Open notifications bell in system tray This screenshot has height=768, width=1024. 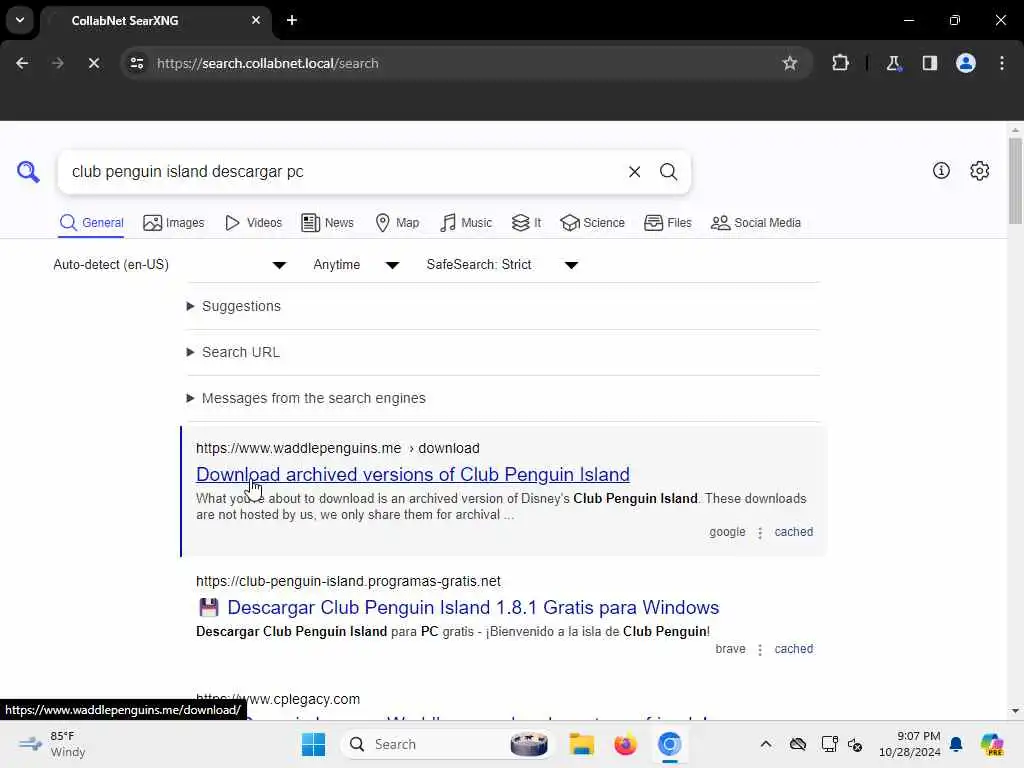[x=956, y=744]
